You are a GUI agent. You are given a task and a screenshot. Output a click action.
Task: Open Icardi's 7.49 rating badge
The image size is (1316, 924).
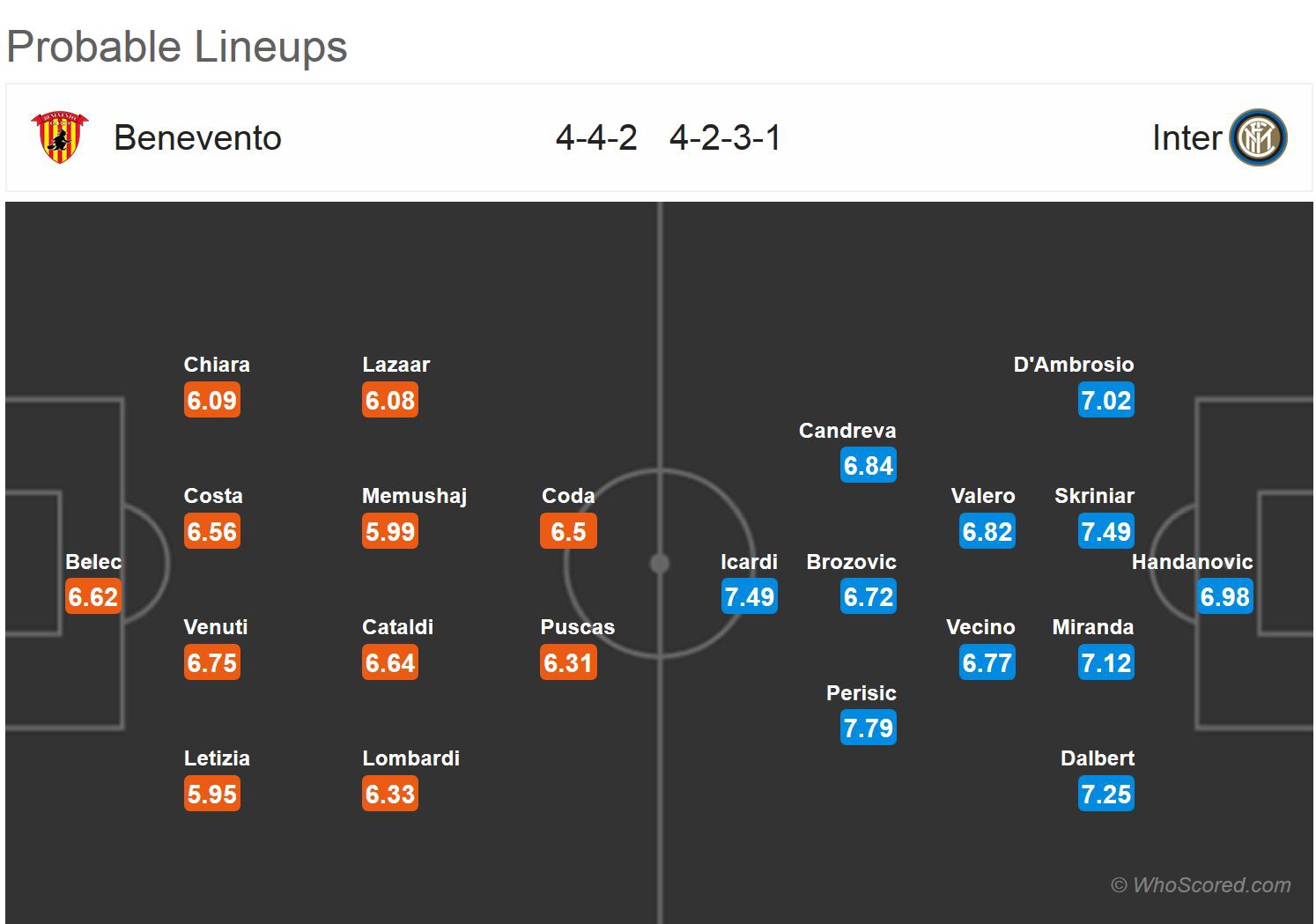749,596
